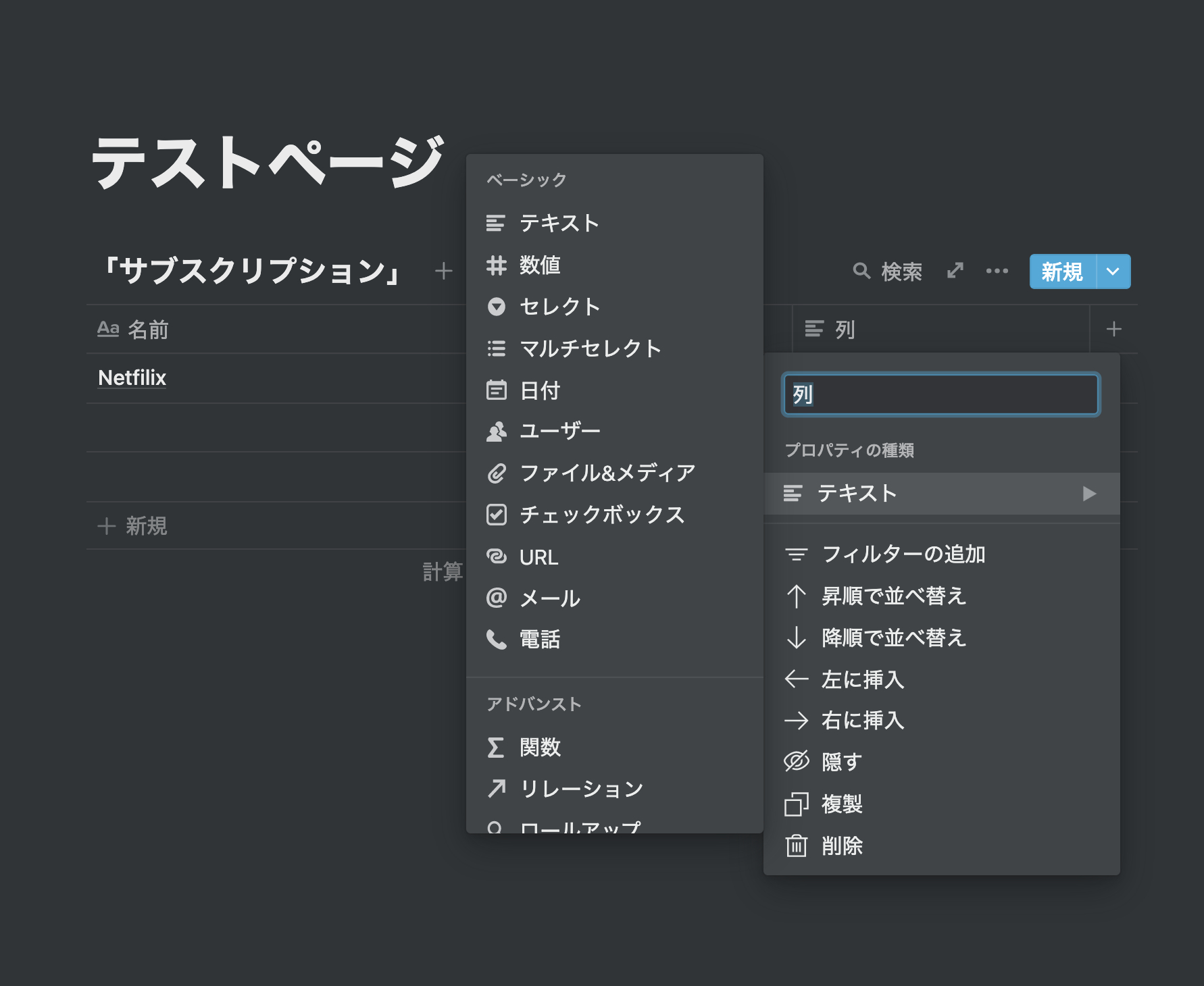Add new column with plus icon

(x=1113, y=330)
